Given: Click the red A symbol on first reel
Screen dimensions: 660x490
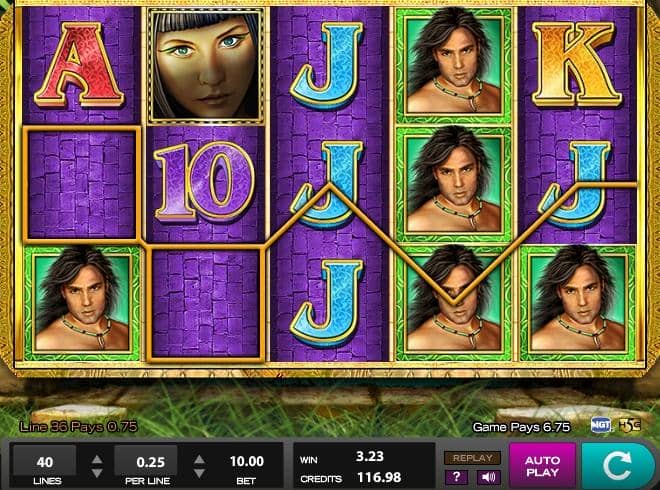Looking at the screenshot, I should tap(79, 64).
